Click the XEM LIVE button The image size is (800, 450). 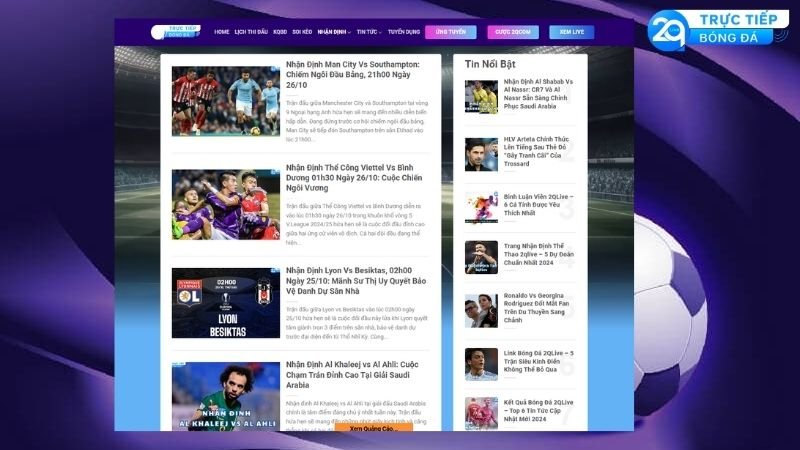tap(571, 32)
